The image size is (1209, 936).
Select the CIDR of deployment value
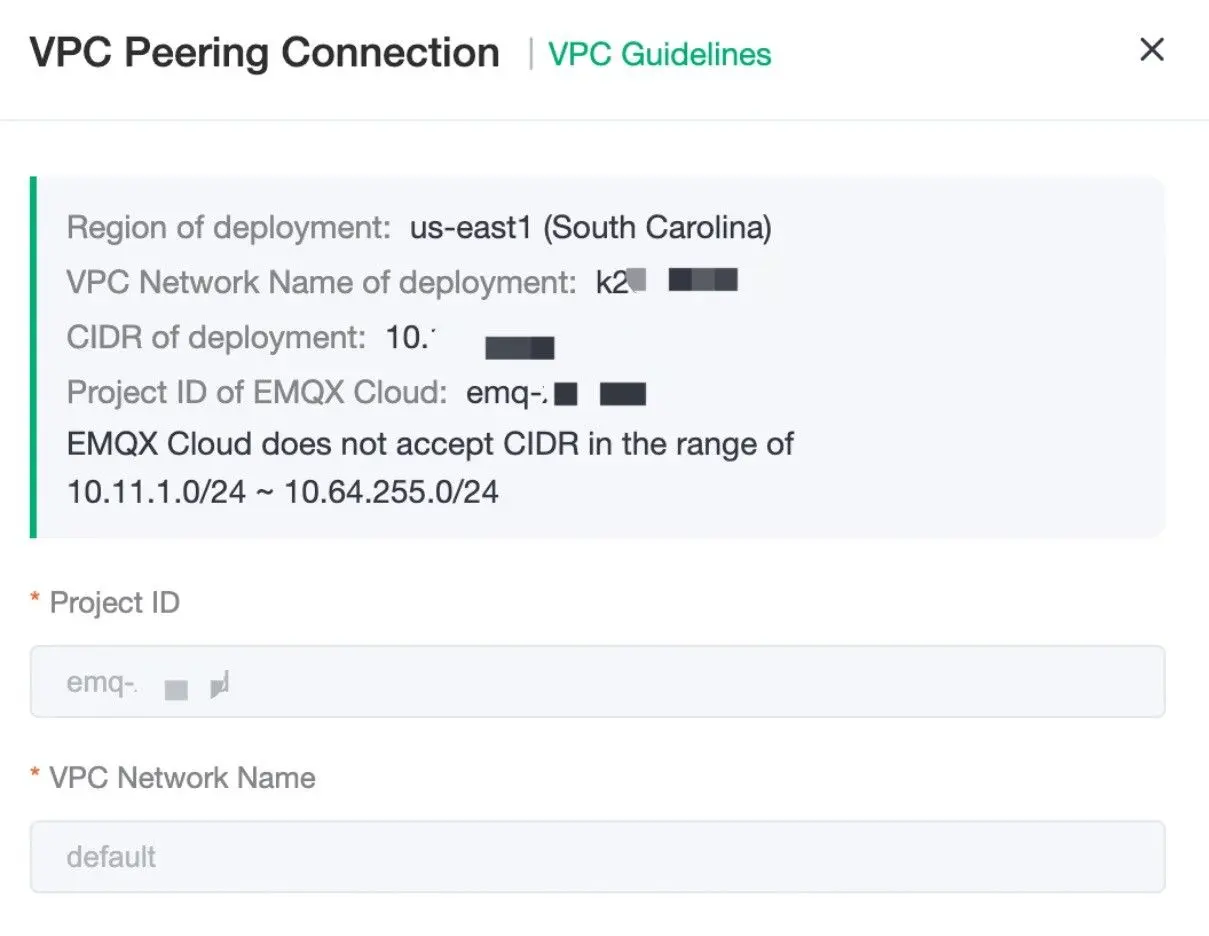tap(470, 340)
